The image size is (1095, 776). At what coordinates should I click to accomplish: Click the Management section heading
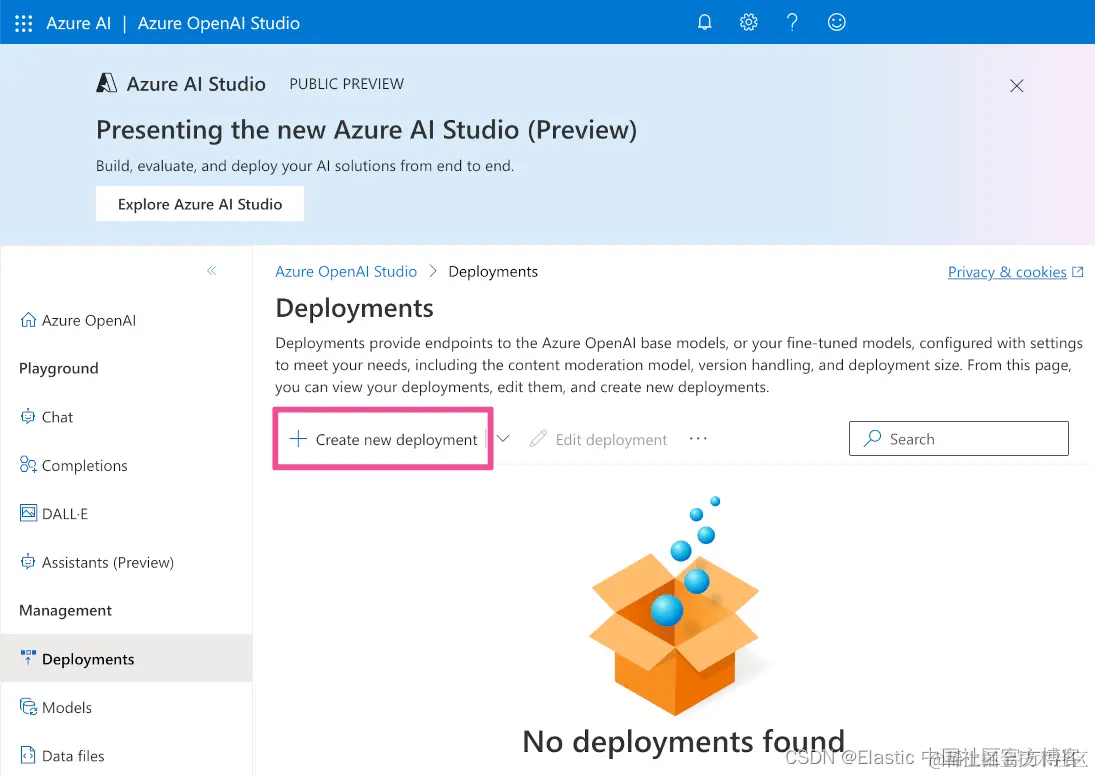pos(66,610)
